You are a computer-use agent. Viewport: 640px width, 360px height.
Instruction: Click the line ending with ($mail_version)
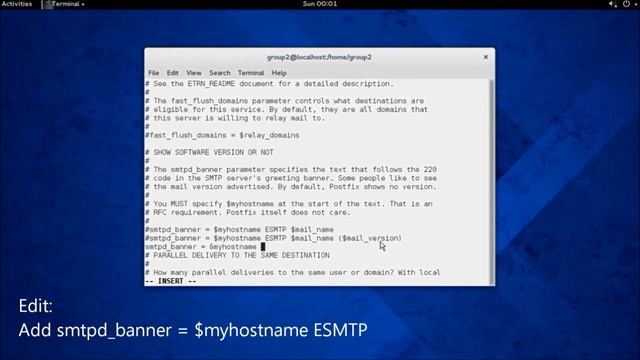pos(273,238)
